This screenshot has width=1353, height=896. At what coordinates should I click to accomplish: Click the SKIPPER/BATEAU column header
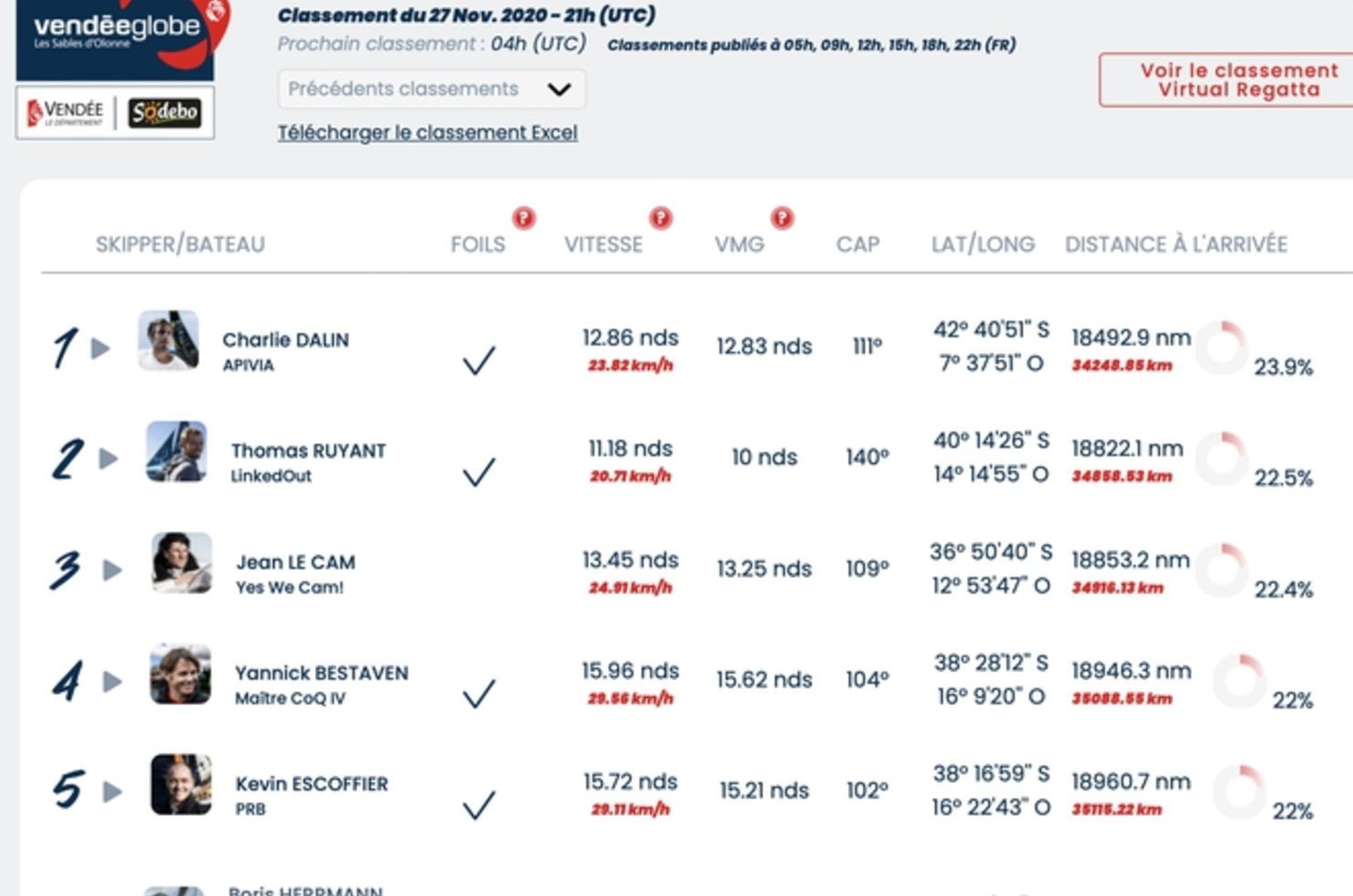click(180, 244)
